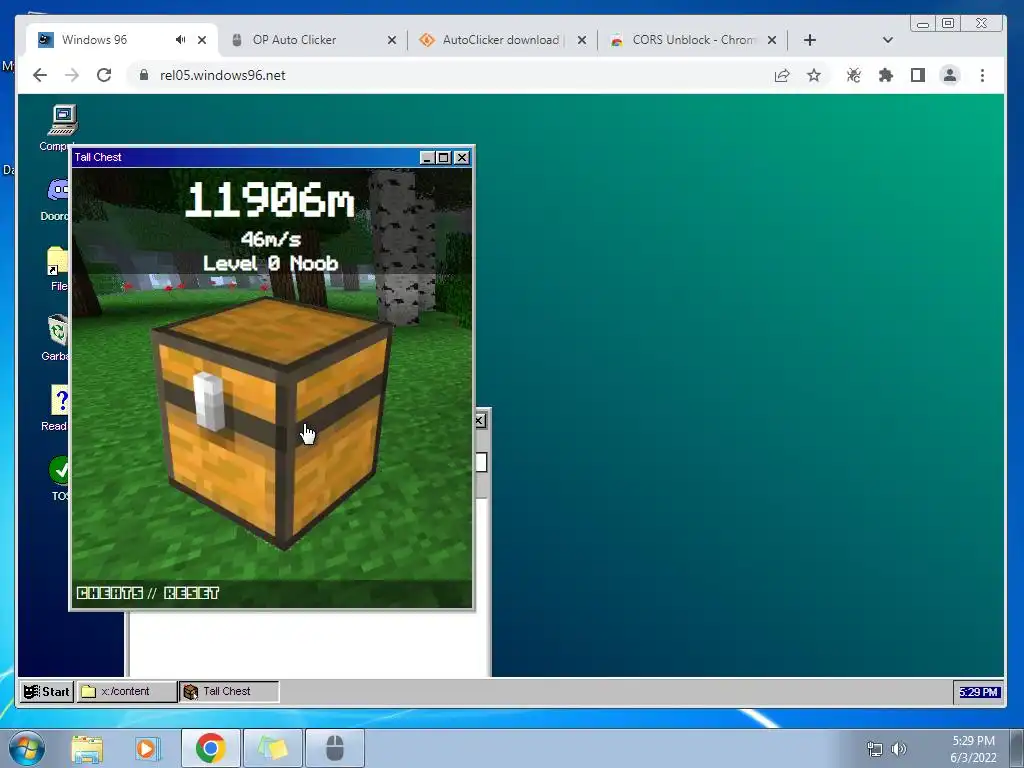Close the OP Auto Clicker tab

coord(392,40)
